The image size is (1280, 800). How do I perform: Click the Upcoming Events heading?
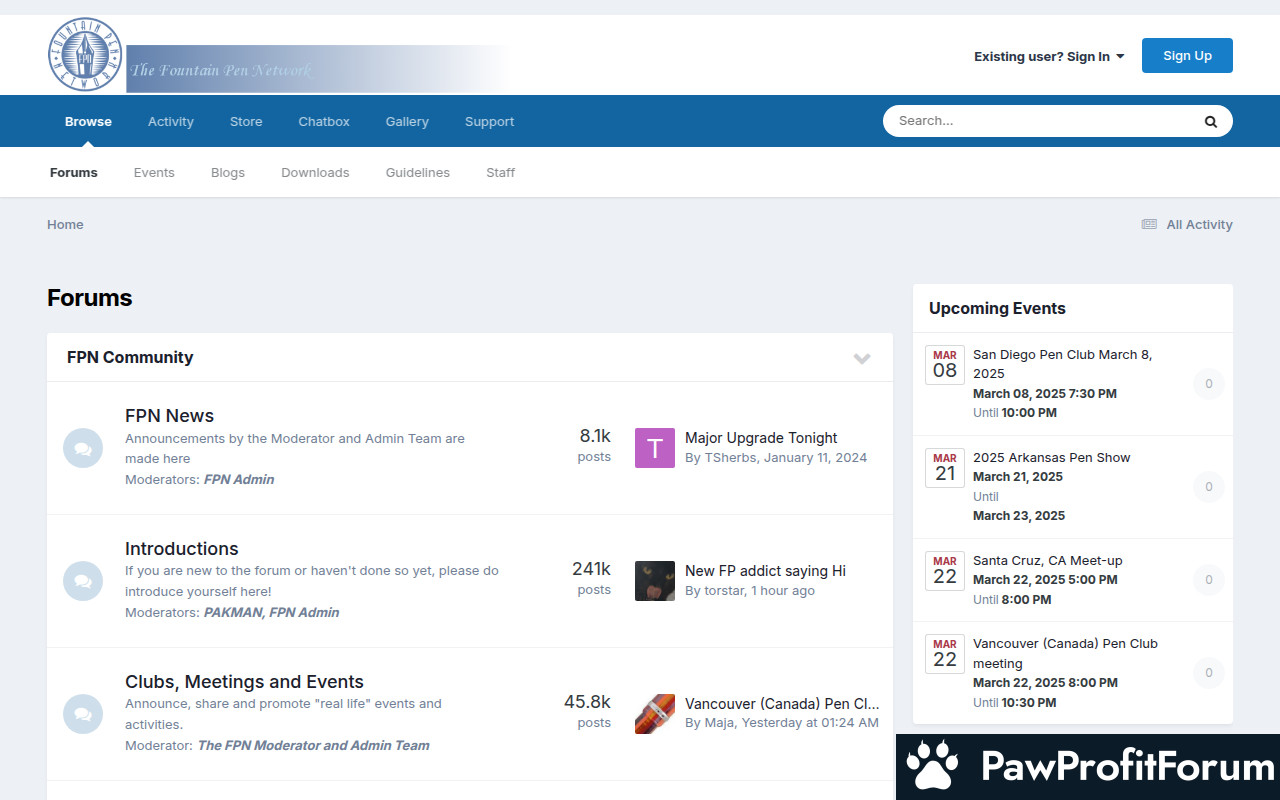coord(997,309)
